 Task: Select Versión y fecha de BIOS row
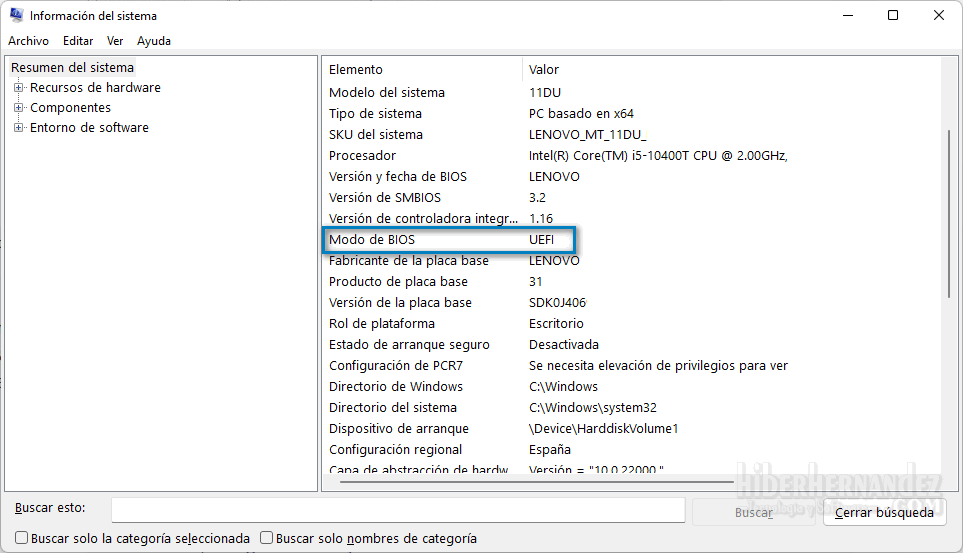[x=631, y=176]
